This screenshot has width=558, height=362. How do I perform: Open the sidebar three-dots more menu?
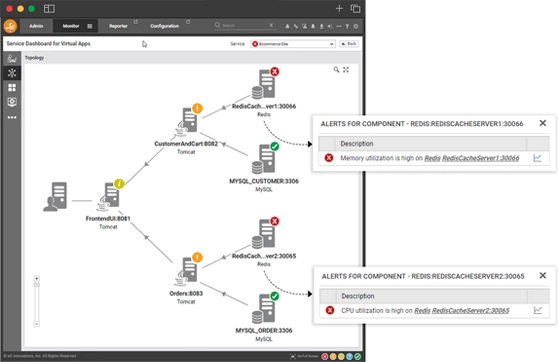(x=12, y=117)
